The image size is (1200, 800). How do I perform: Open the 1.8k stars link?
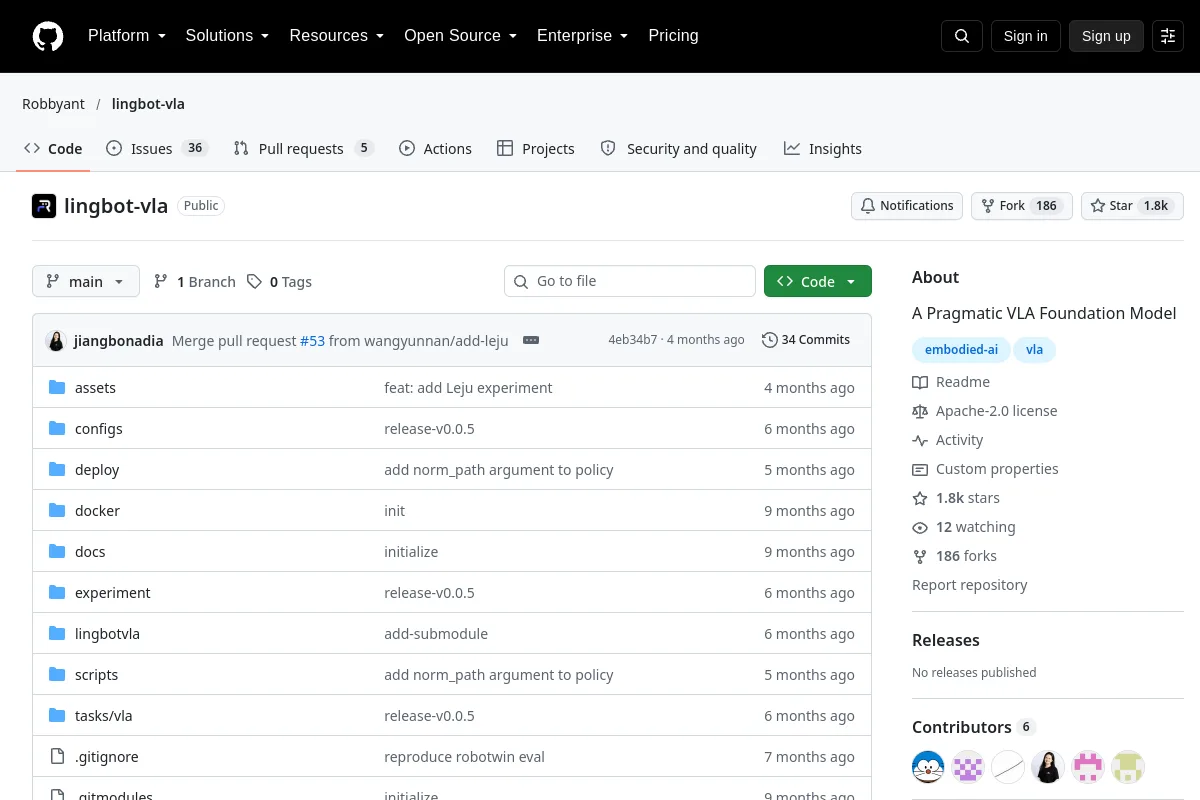[956, 498]
